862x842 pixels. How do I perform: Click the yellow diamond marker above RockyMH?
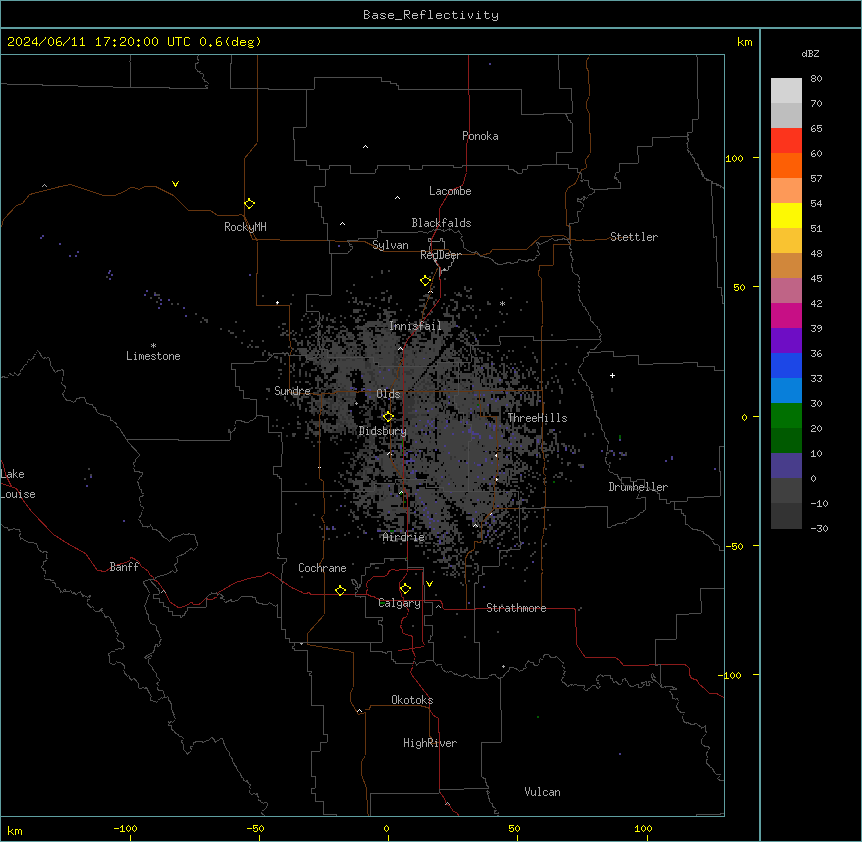coord(249,204)
